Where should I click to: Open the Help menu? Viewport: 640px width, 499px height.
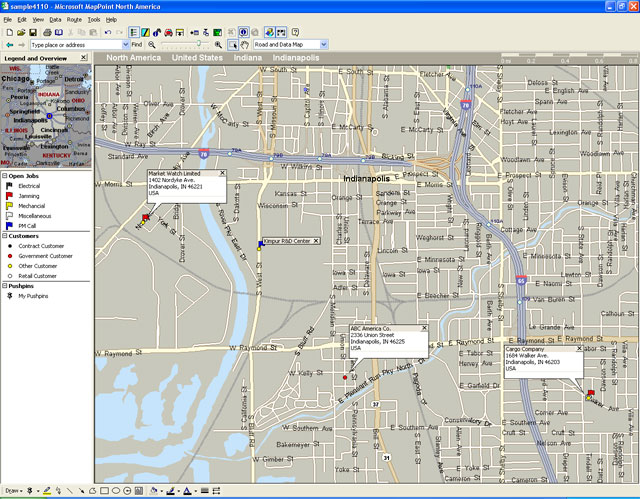[x=111, y=20]
